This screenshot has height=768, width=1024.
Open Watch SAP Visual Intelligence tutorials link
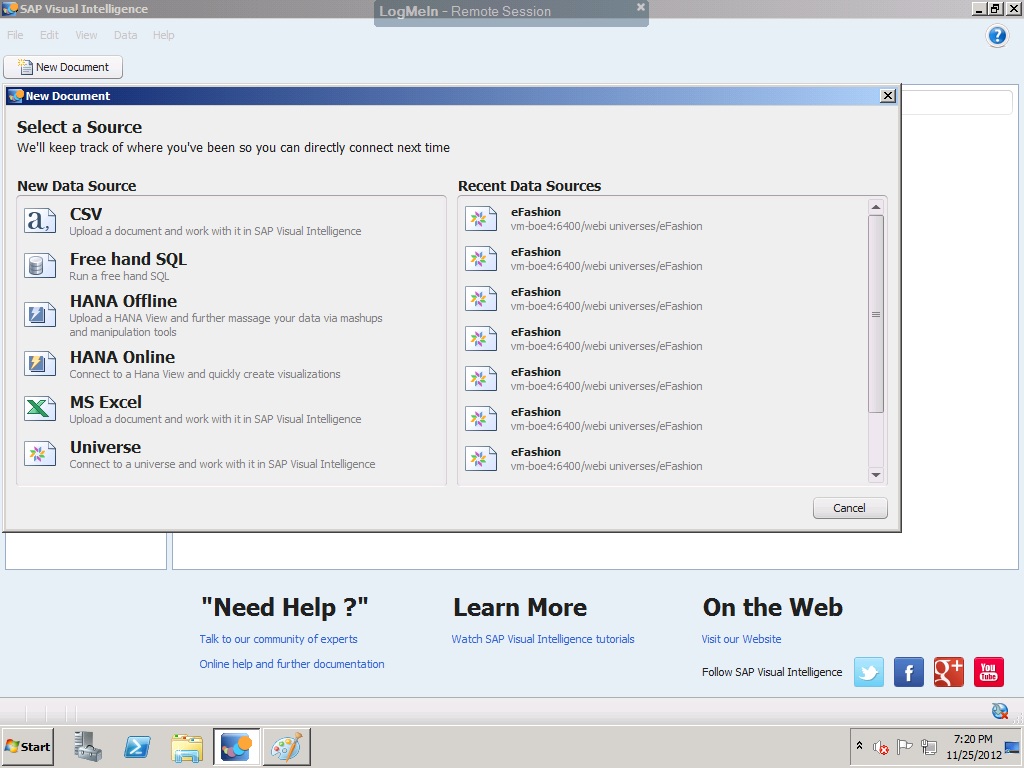pos(543,639)
